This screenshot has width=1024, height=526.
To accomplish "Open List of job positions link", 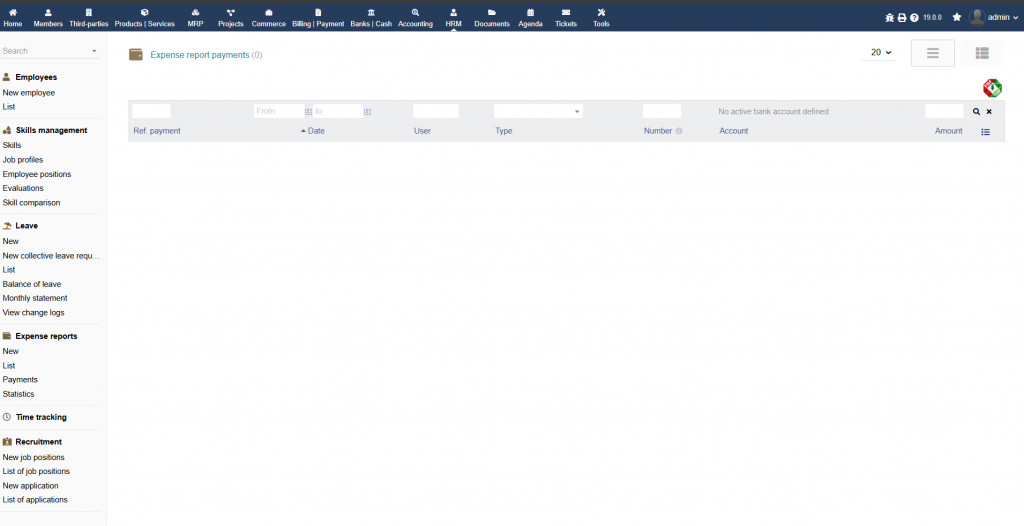I will click(x=36, y=471).
